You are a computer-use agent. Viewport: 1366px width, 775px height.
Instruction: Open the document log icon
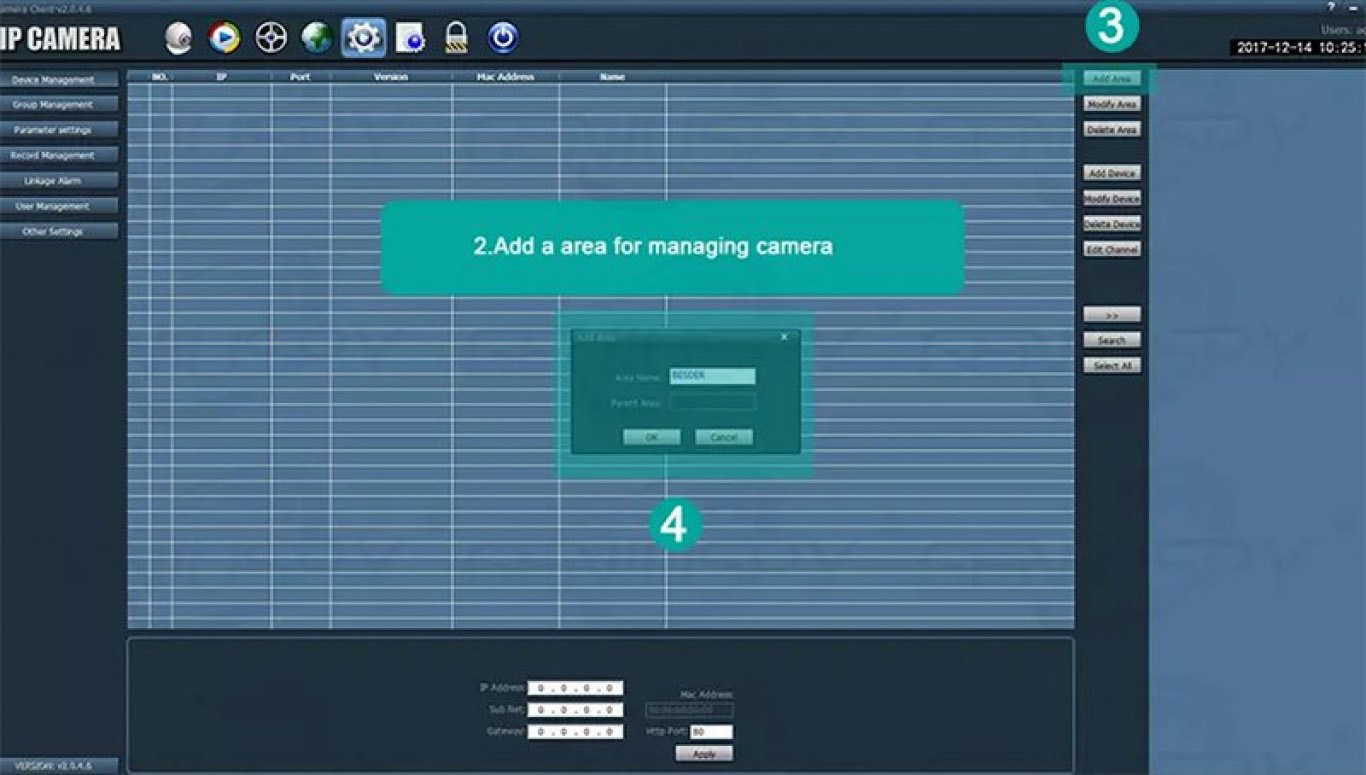[x=410, y=38]
